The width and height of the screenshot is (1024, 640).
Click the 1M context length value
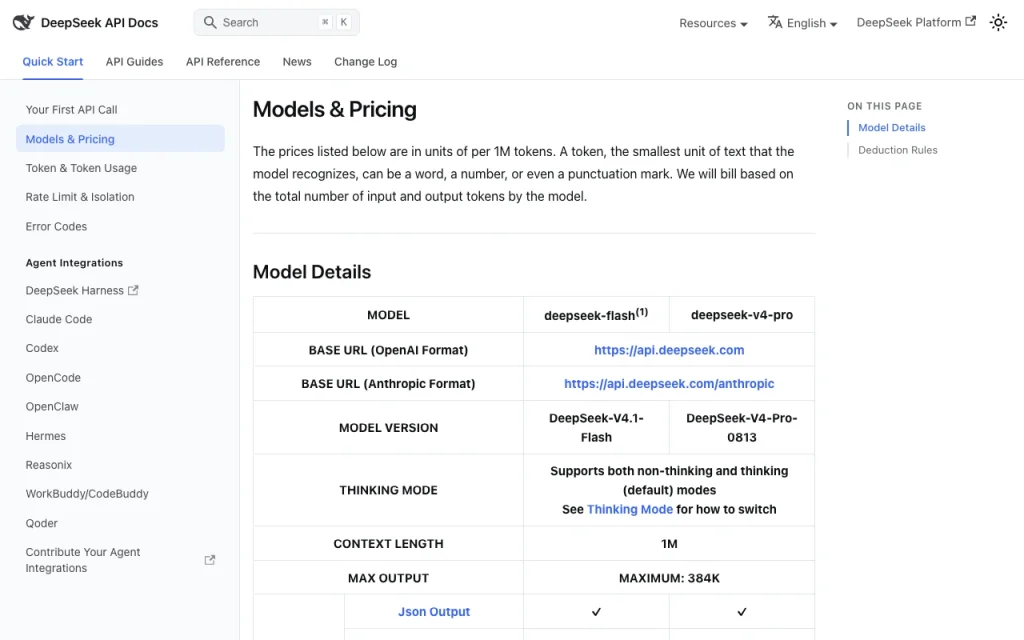pyautogui.click(x=669, y=543)
